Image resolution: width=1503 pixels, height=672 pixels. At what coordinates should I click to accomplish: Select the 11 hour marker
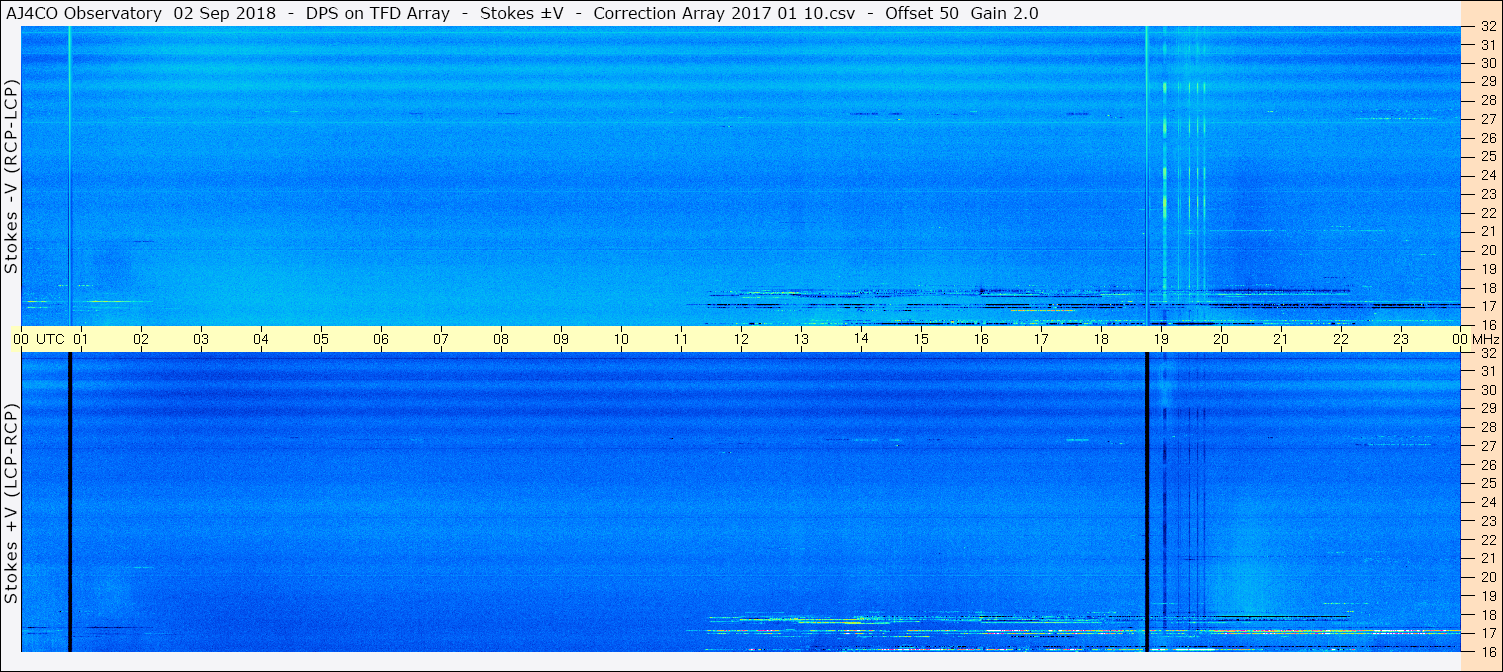click(x=681, y=340)
